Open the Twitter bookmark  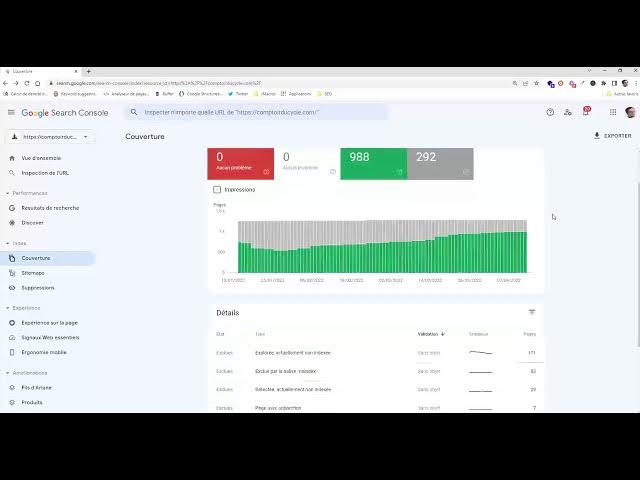coord(238,94)
